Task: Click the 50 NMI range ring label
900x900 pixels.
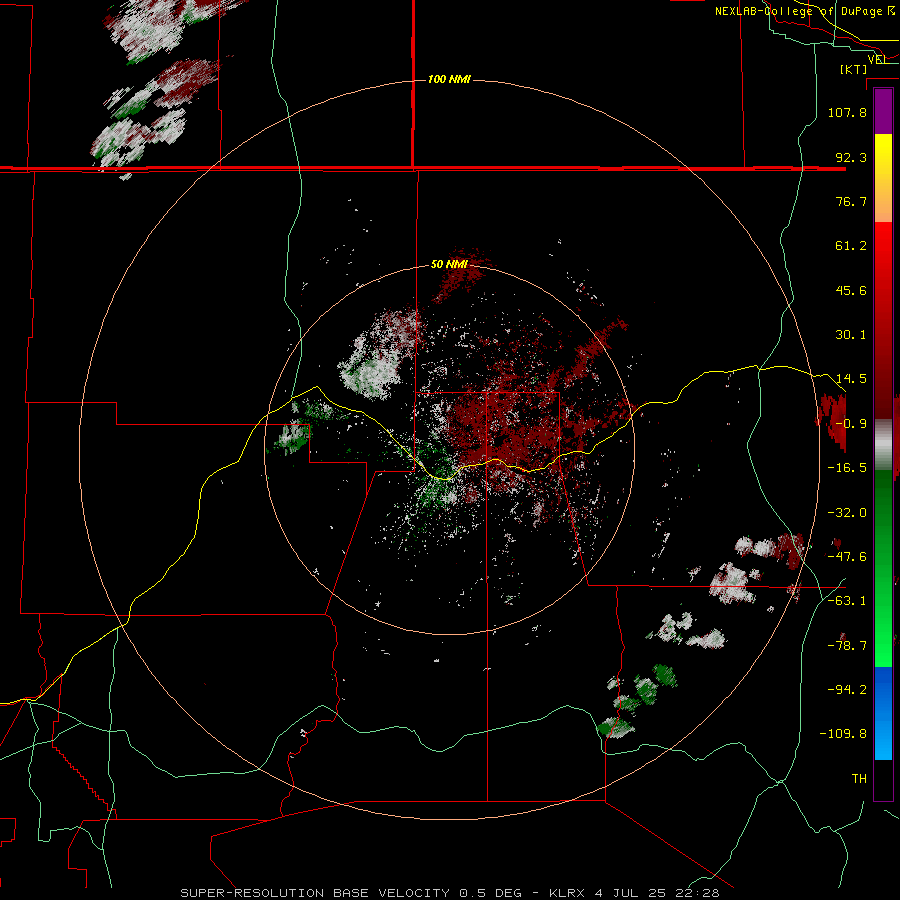Action: click(449, 264)
